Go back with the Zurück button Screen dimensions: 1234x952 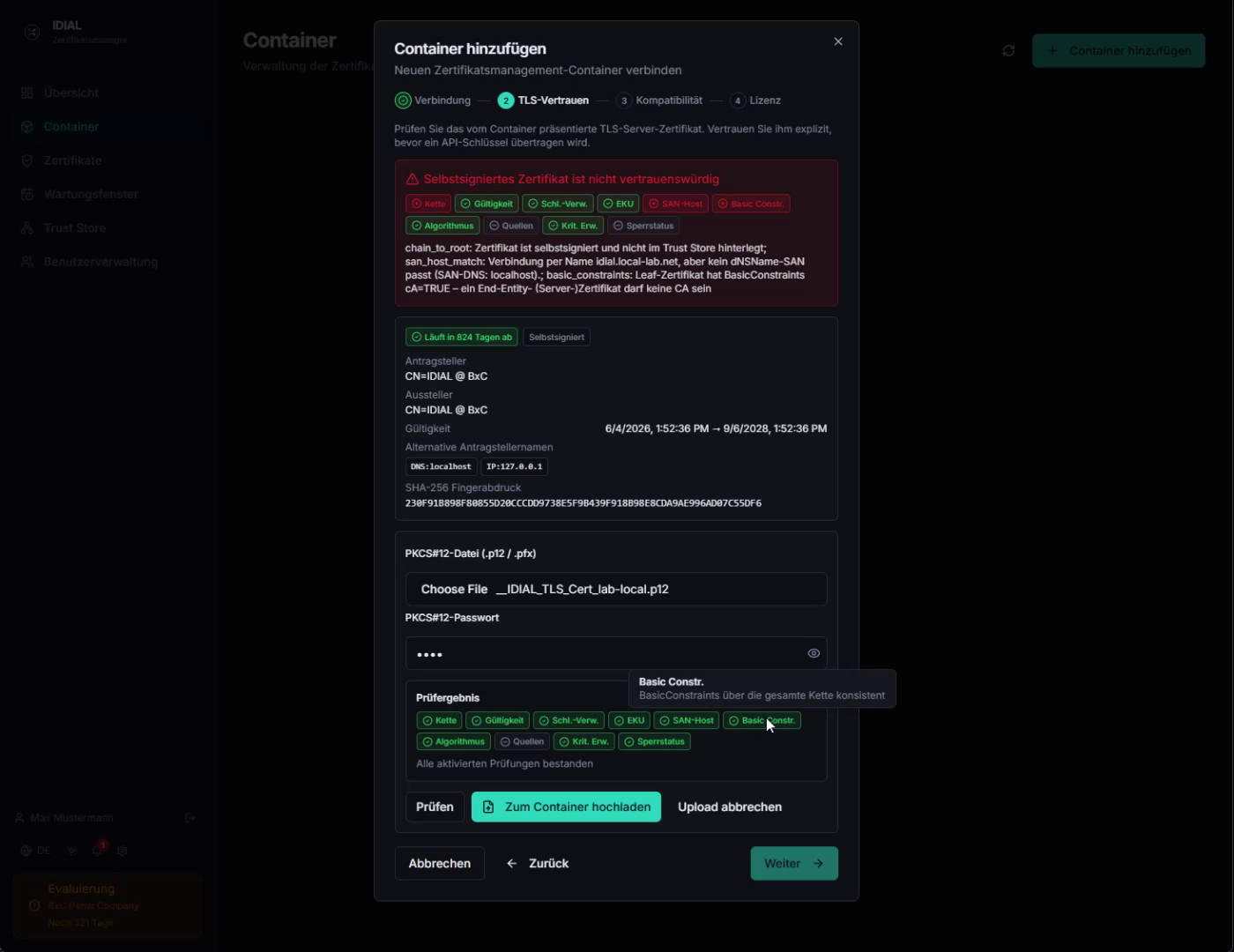coord(538,863)
